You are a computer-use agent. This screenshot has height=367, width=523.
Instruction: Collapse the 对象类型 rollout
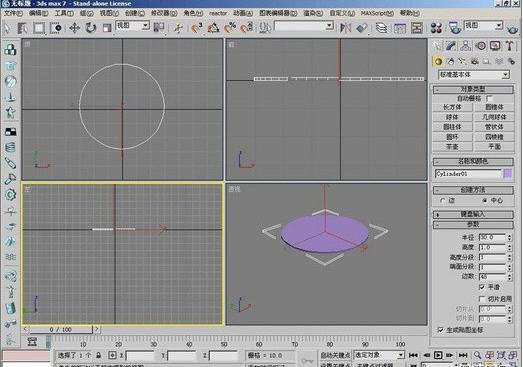(473, 89)
